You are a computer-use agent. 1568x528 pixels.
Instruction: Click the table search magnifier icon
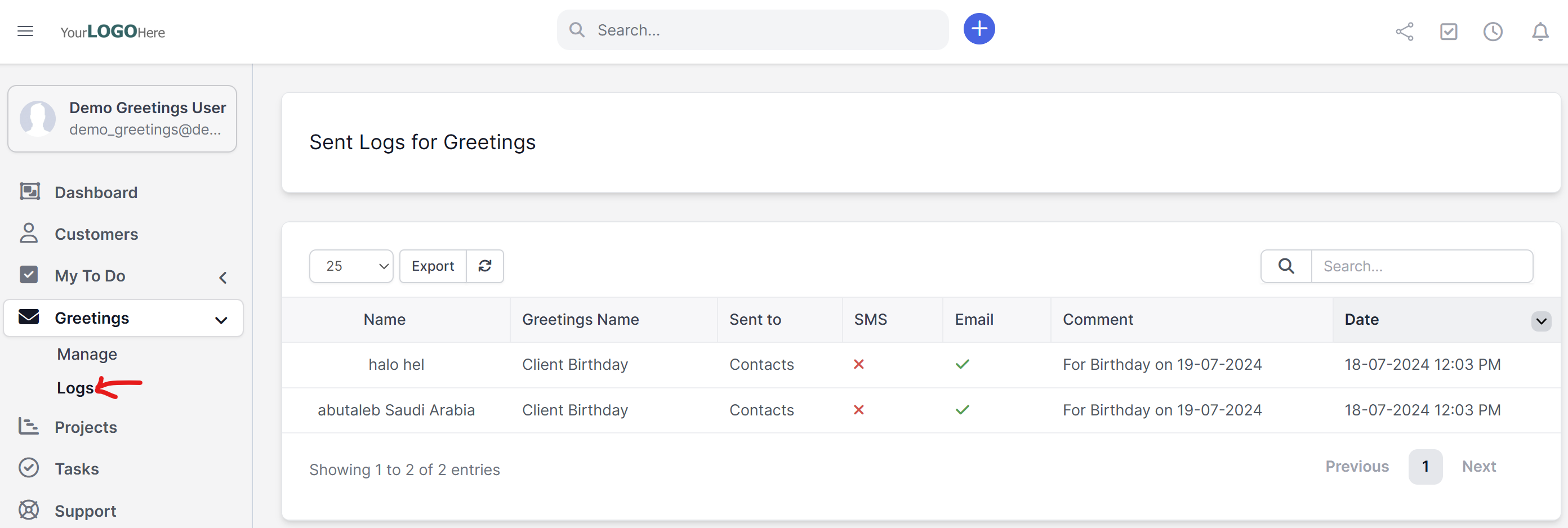tap(1286, 266)
